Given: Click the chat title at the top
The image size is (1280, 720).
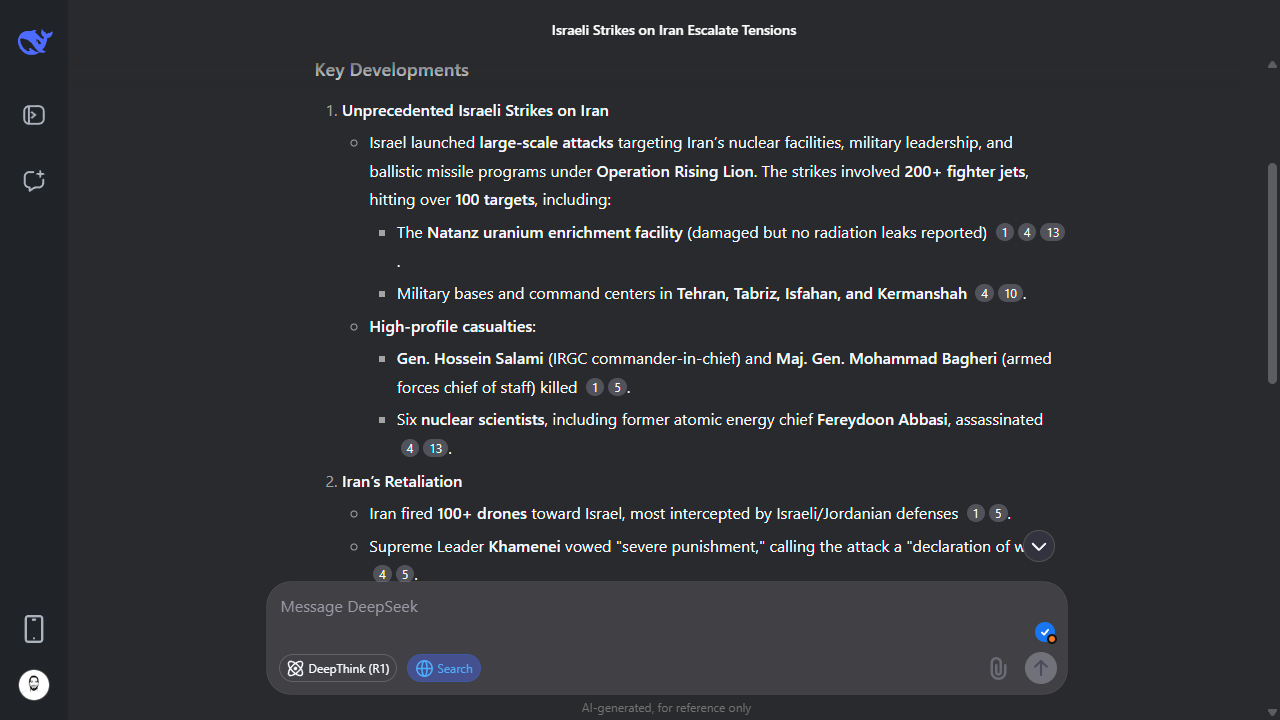Looking at the screenshot, I should pos(674,30).
